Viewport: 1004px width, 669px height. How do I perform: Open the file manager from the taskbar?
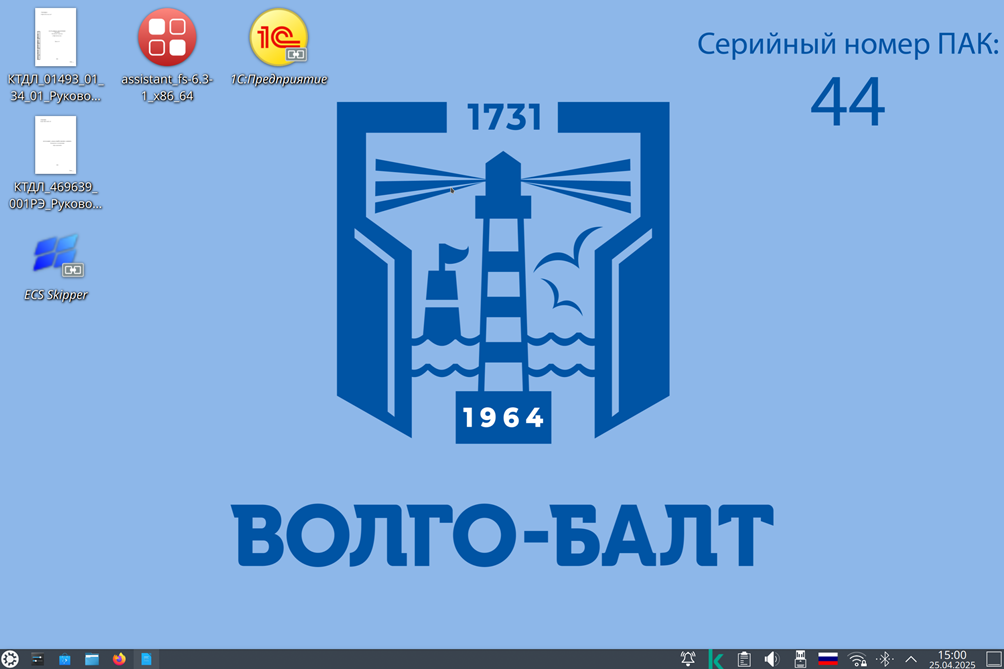pos(92,659)
